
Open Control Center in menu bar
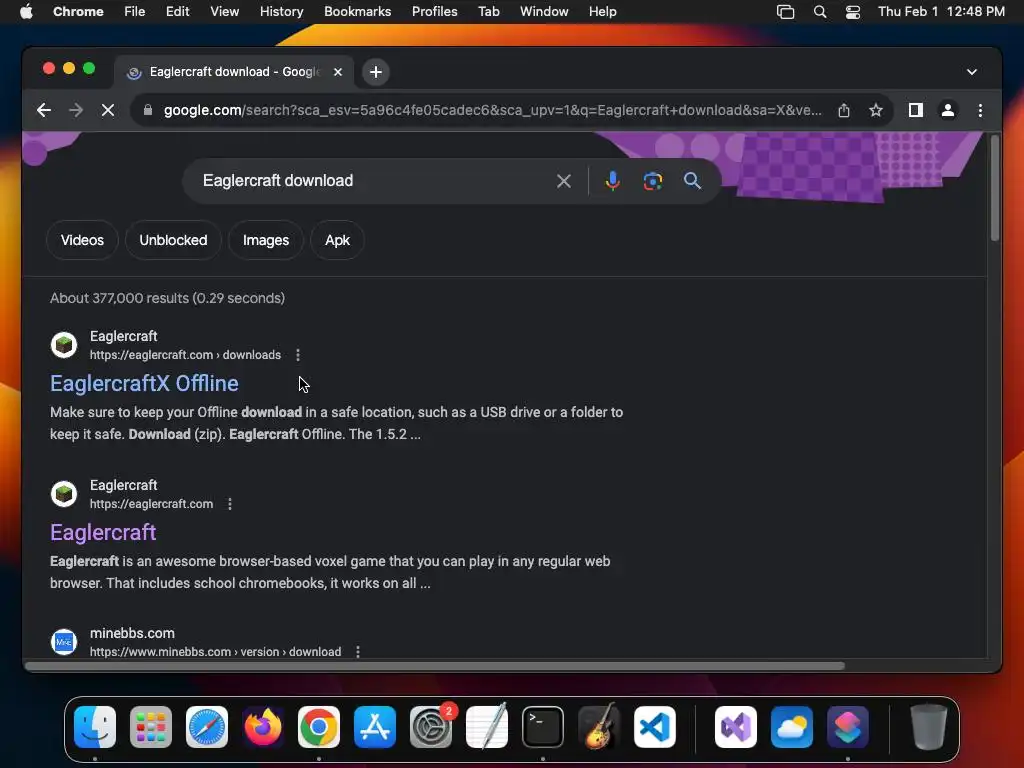click(852, 12)
